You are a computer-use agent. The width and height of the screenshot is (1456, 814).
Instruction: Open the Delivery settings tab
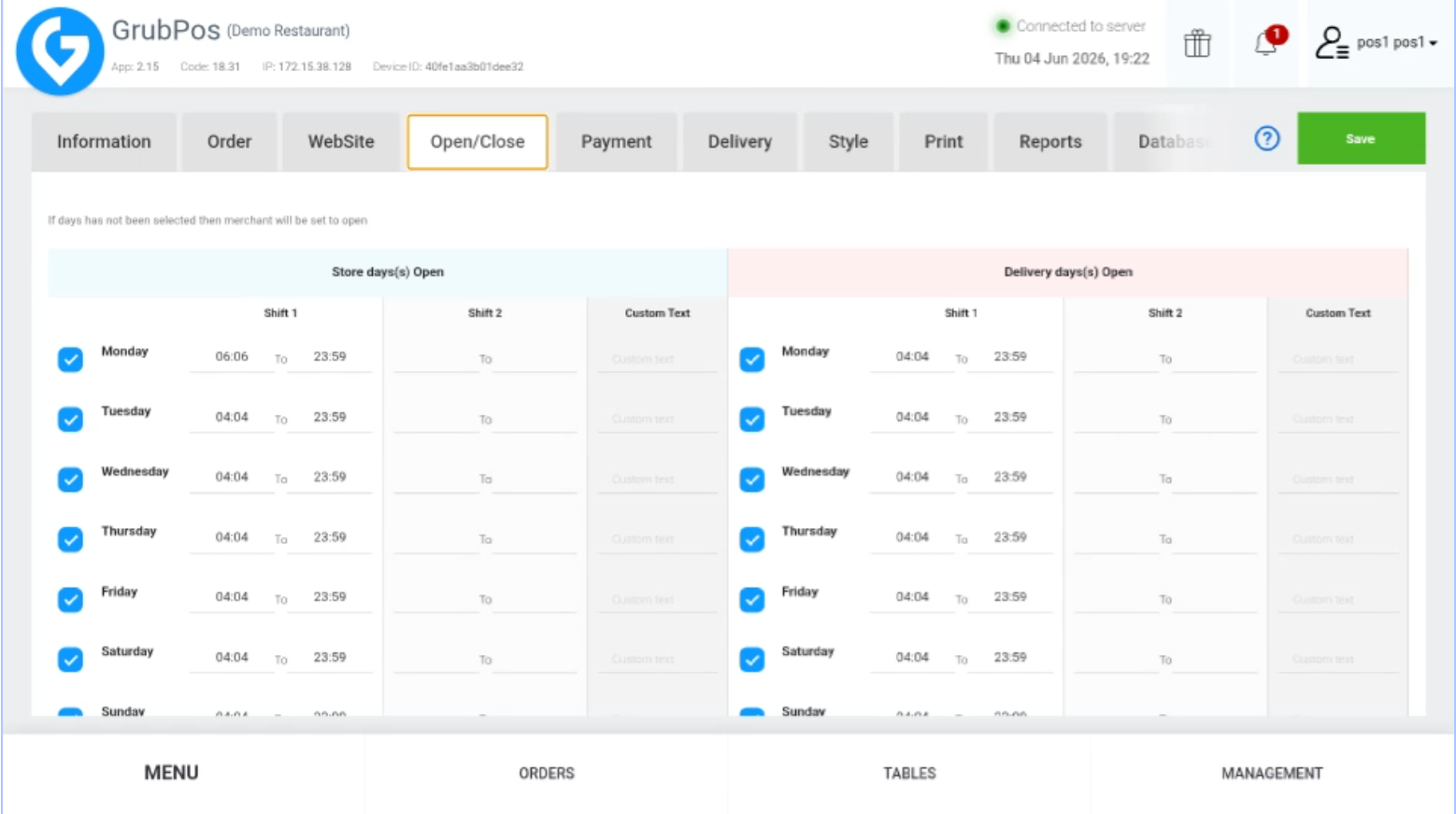pyautogui.click(x=740, y=142)
